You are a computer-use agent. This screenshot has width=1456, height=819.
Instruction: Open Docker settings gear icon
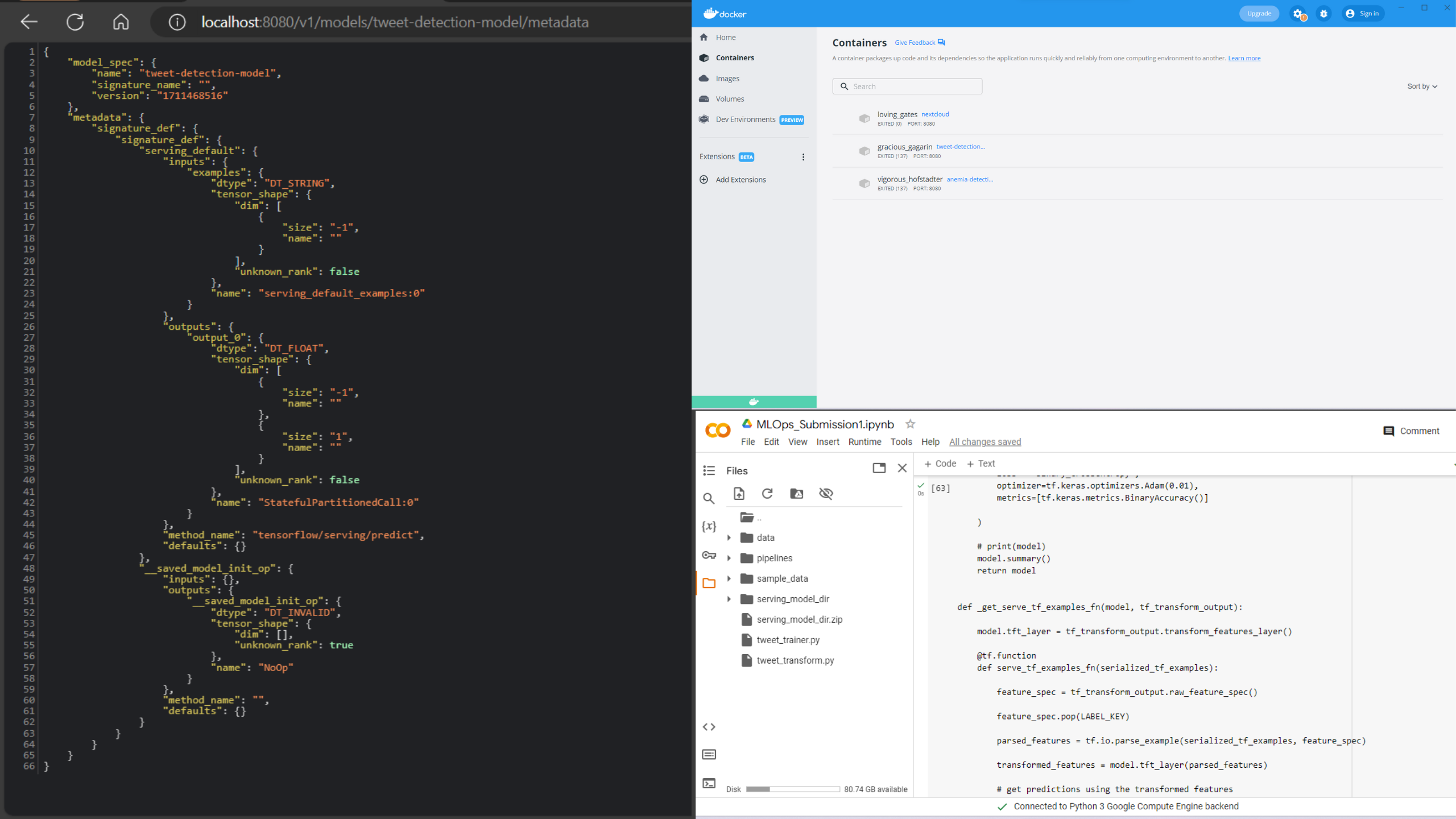pos(1297,14)
